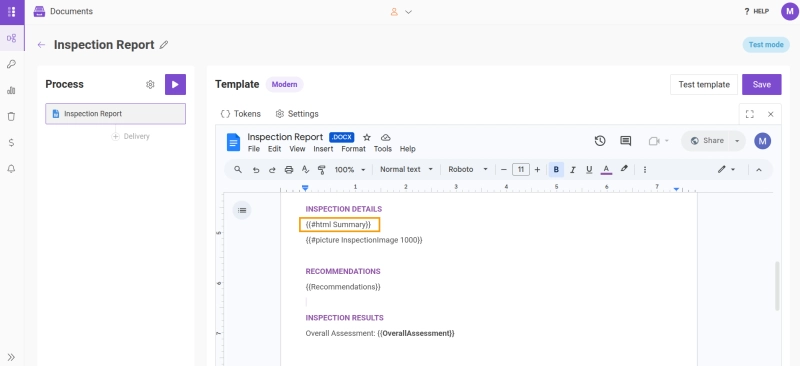Open the Edit menu
Viewport: 800px width, 366px height.
(x=274, y=149)
